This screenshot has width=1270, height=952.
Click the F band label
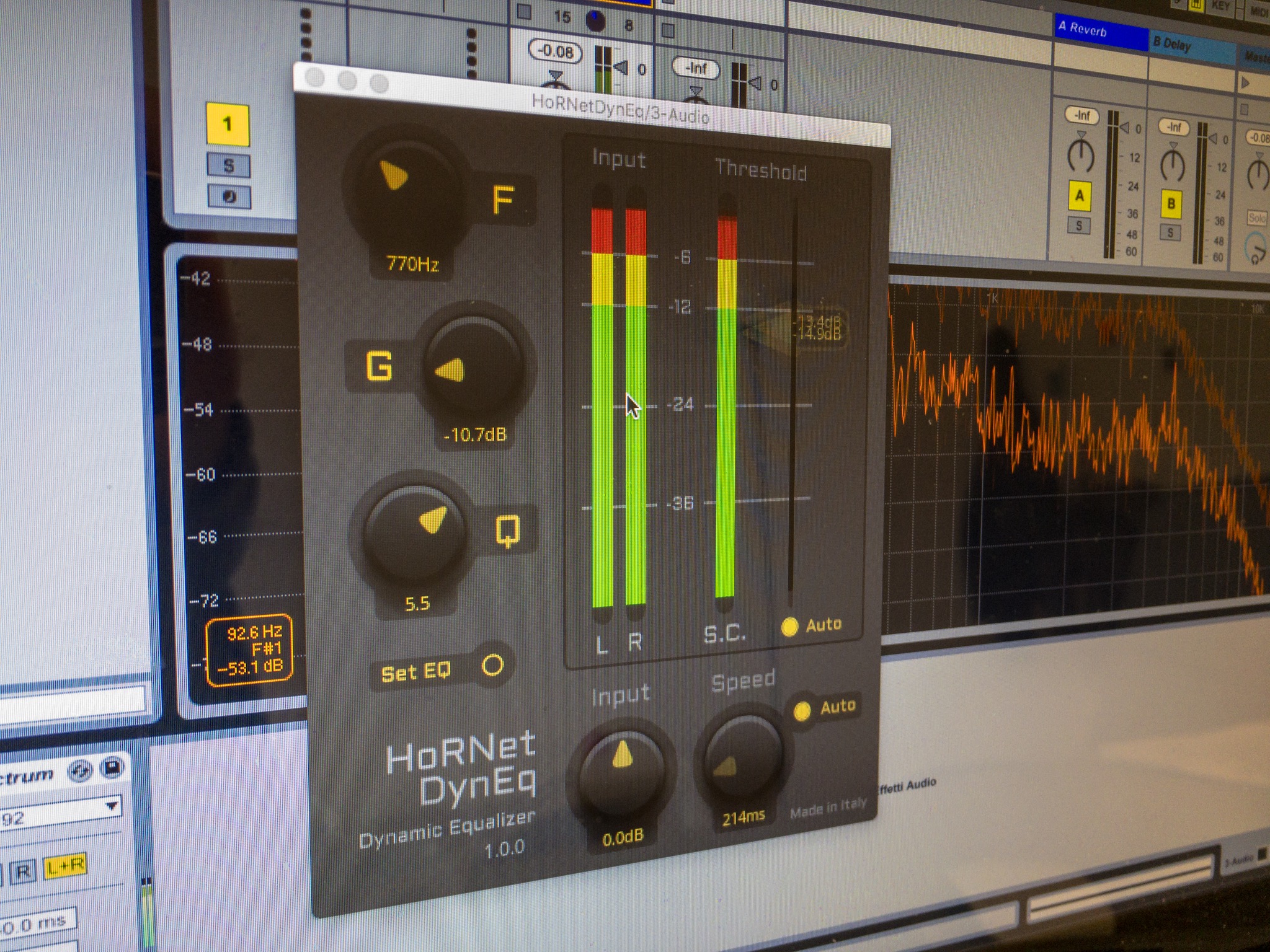[503, 200]
